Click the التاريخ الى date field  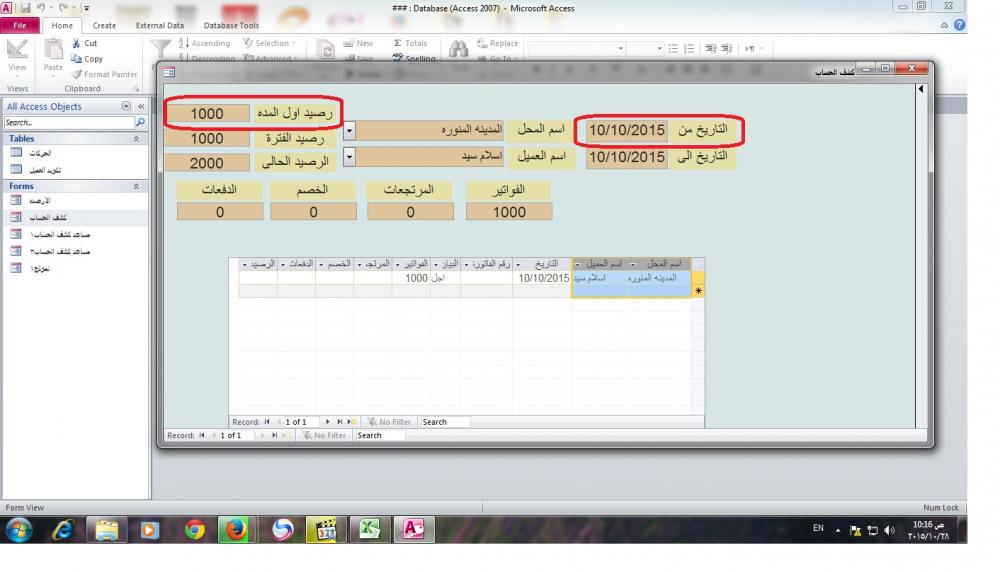pos(627,157)
